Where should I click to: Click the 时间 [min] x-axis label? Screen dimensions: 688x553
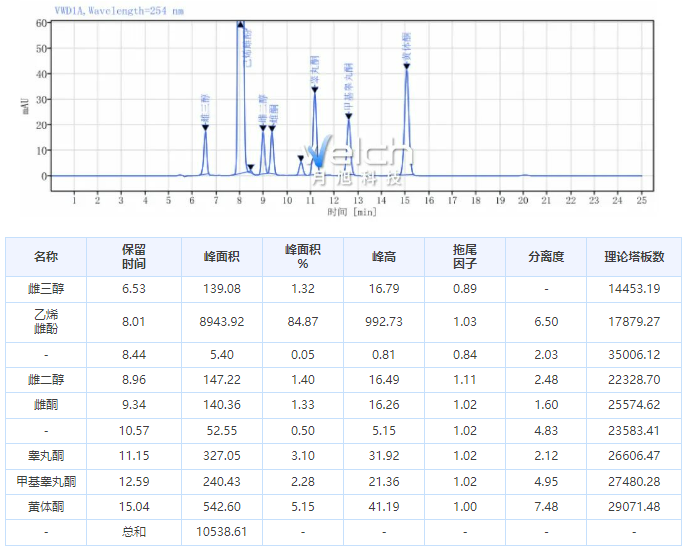click(x=352, y=212)
